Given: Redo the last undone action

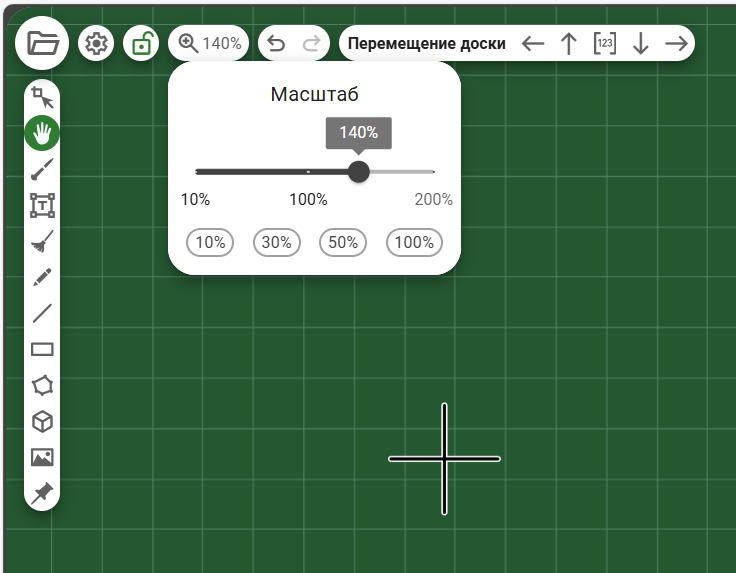Looking at the screenshot, I should pos(311,44).
